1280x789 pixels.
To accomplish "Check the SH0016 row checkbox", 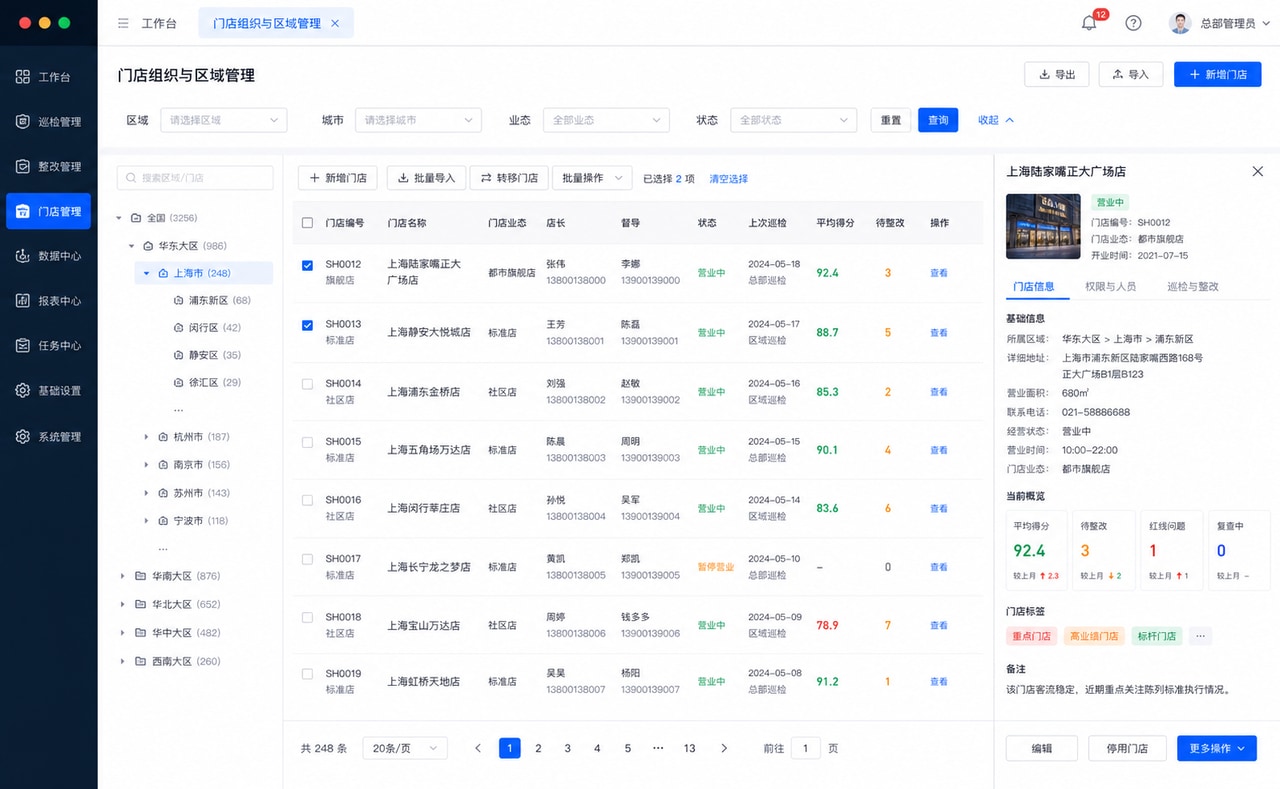I will click(x=307, y=500).
